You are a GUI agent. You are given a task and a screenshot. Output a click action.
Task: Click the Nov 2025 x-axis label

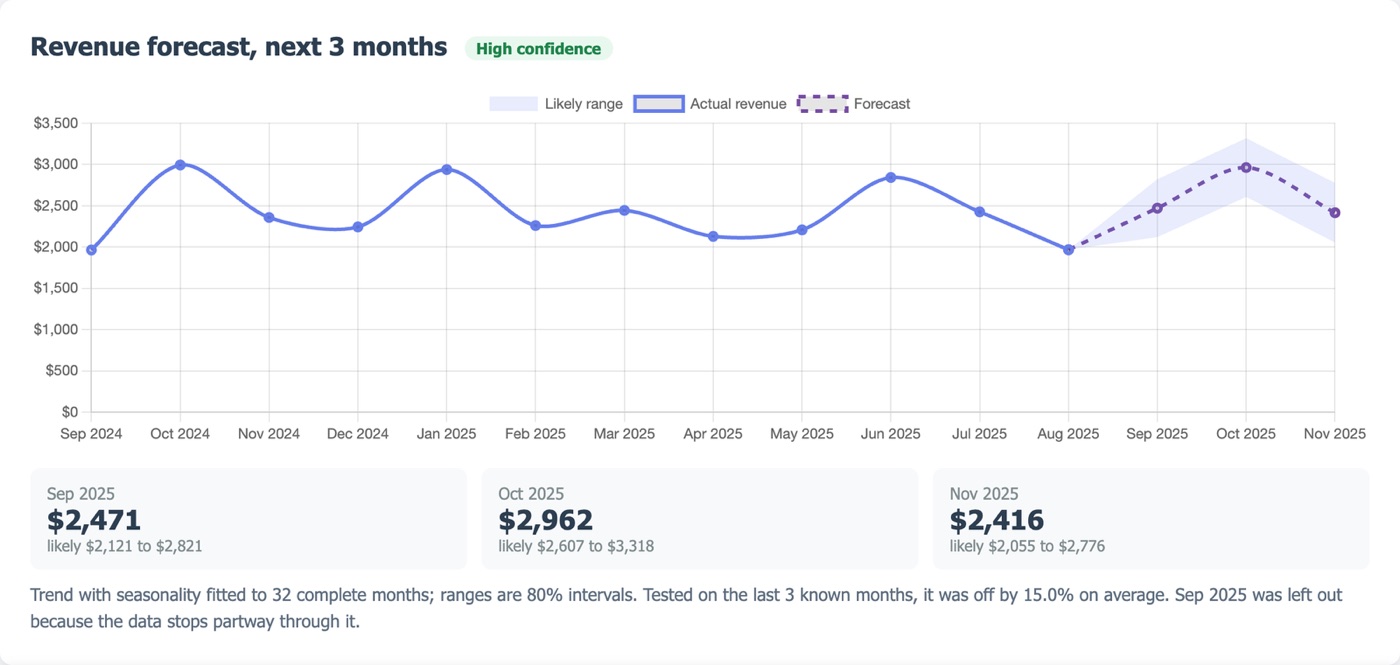click(x=1334, y=434)
